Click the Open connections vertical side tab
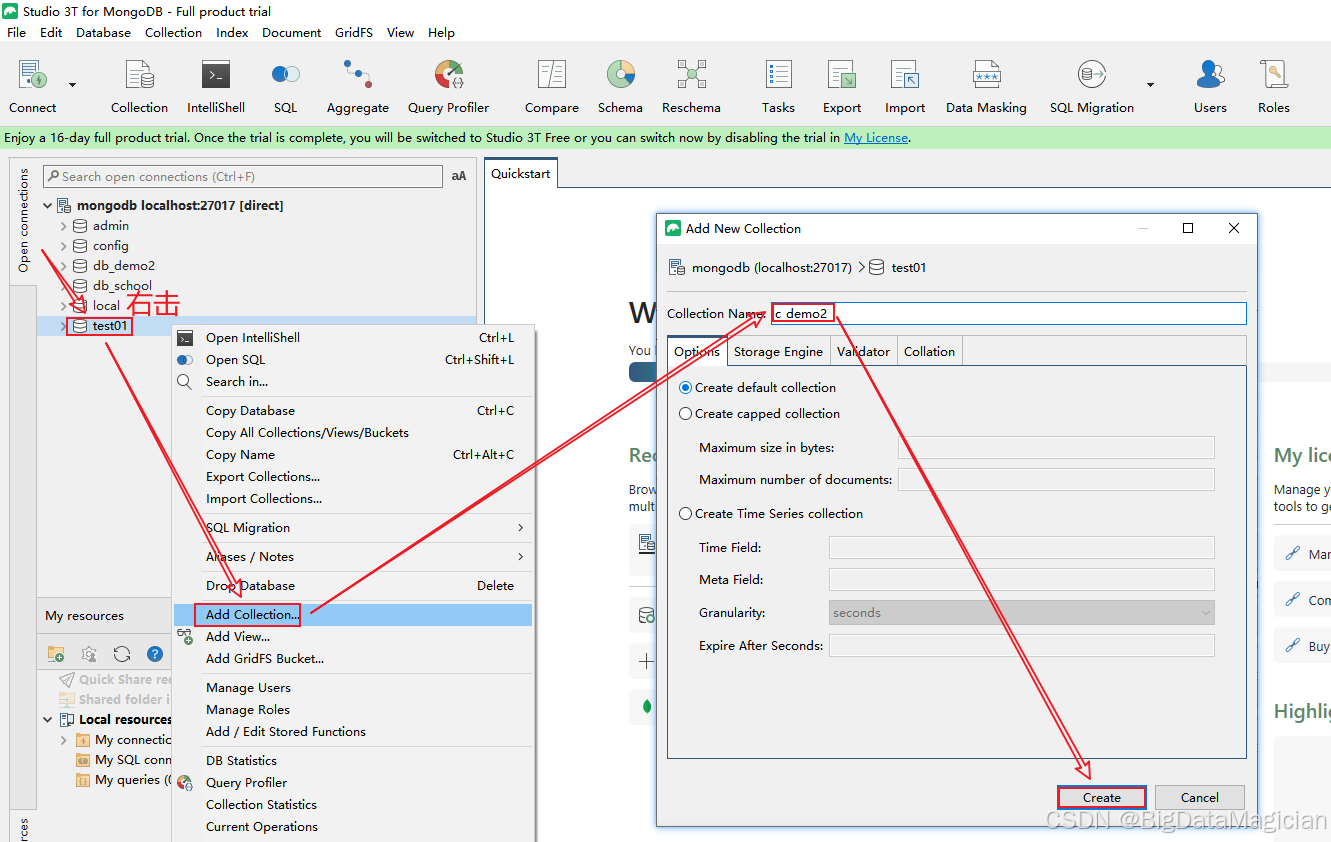This screenshot has height=842, width=1331. (x=23, y=221)
